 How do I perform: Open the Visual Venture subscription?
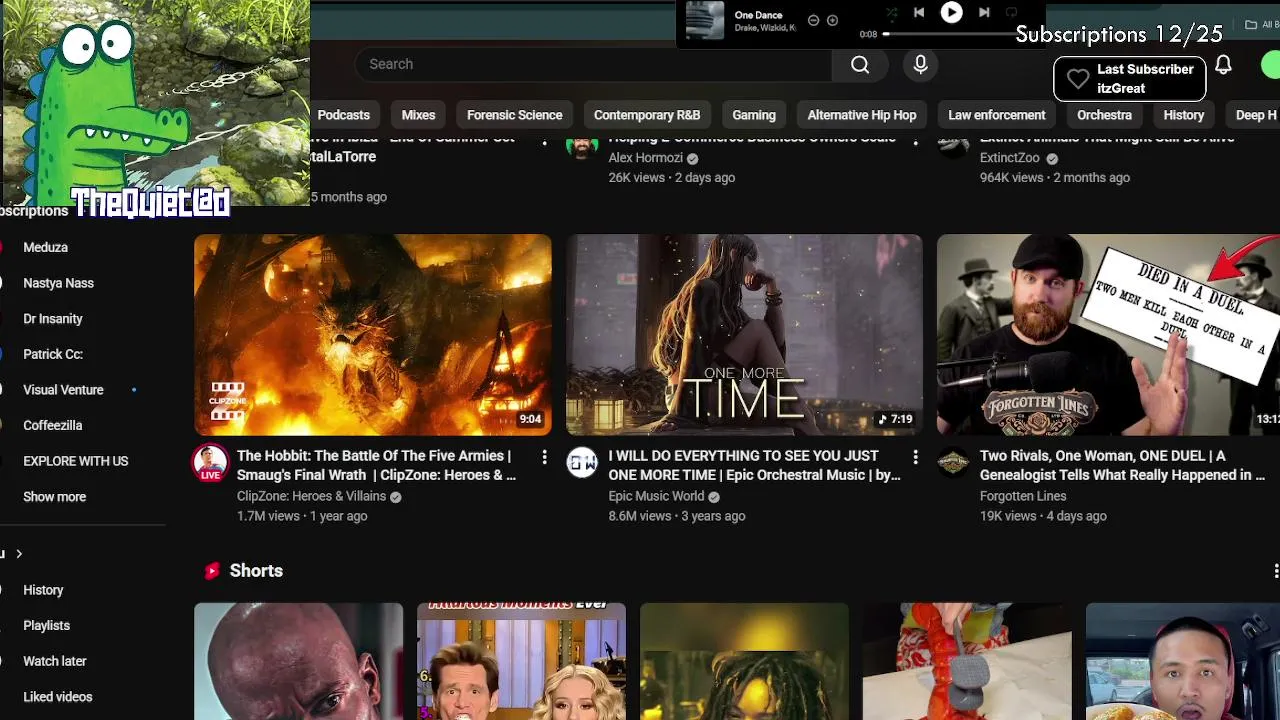[x=64, y=390]
